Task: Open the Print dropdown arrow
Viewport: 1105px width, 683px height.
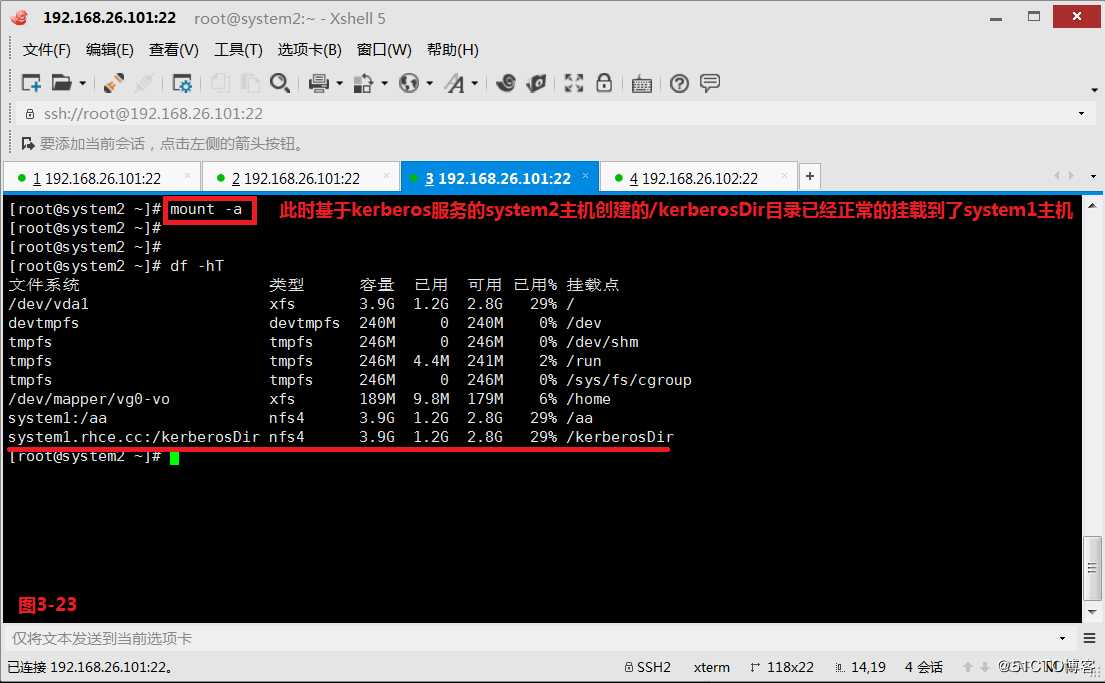Action: pos(340,83)
